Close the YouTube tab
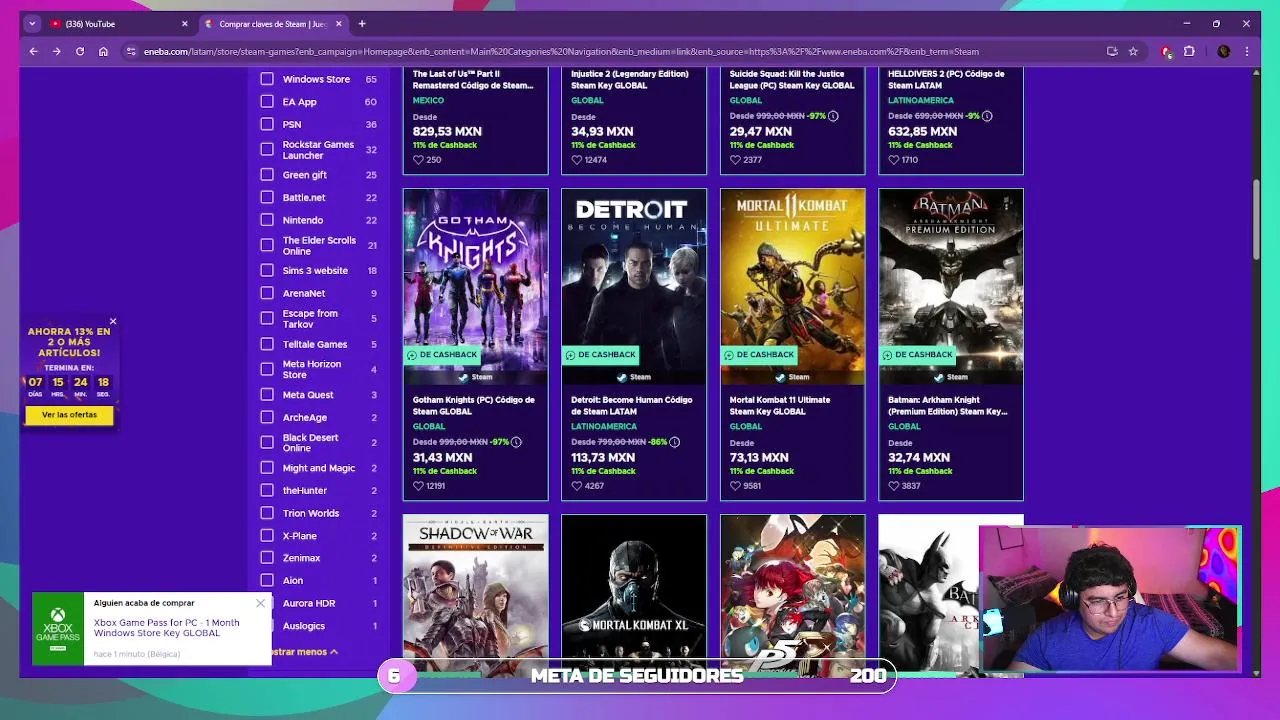The width and height of the screenshot is (1280, 720). coord(184,23)
